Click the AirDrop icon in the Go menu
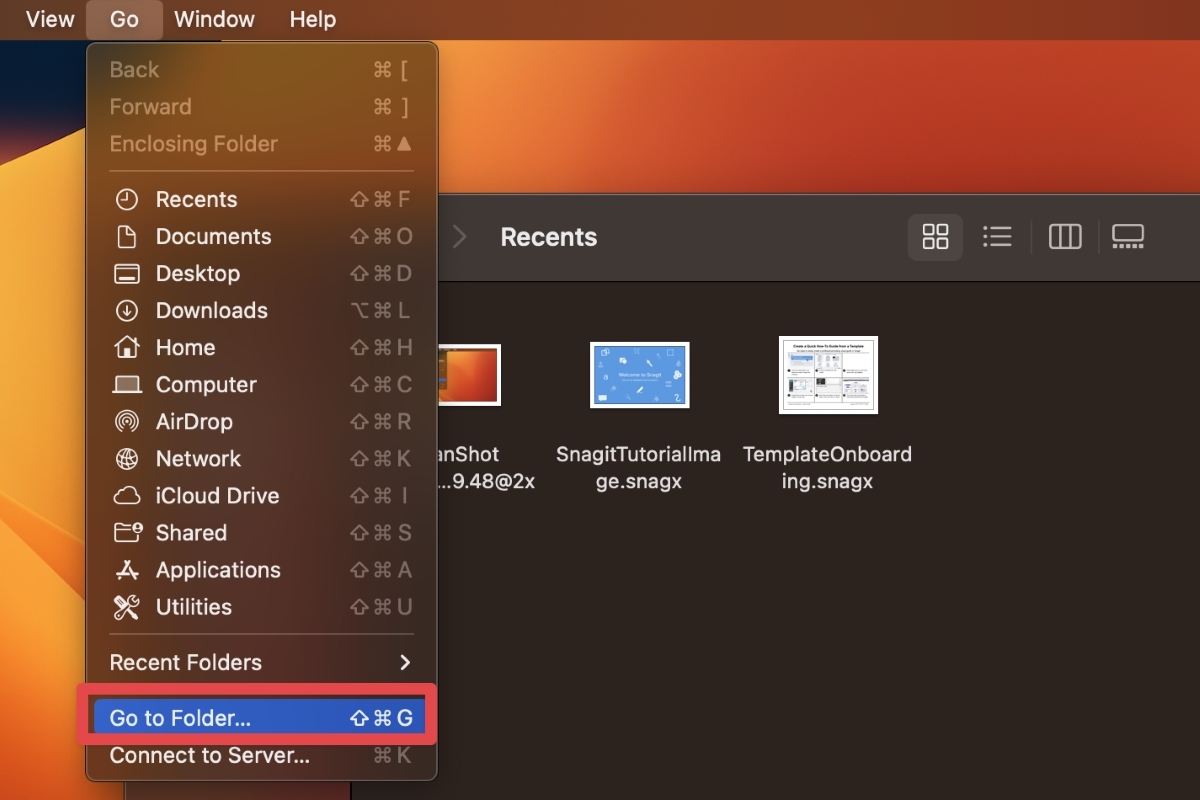 click(128, 421)
